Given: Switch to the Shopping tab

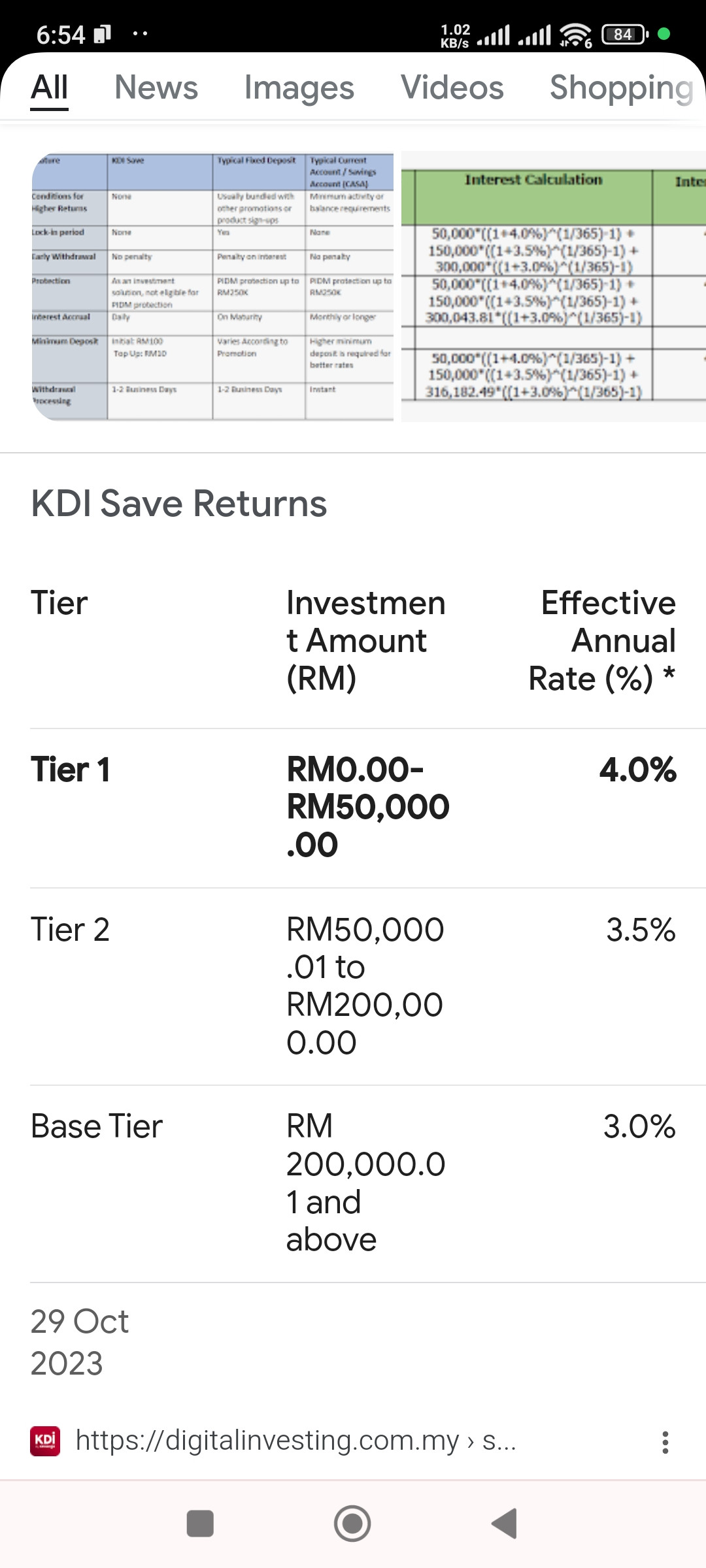Looking at the screenshot, I should [622, 88].
